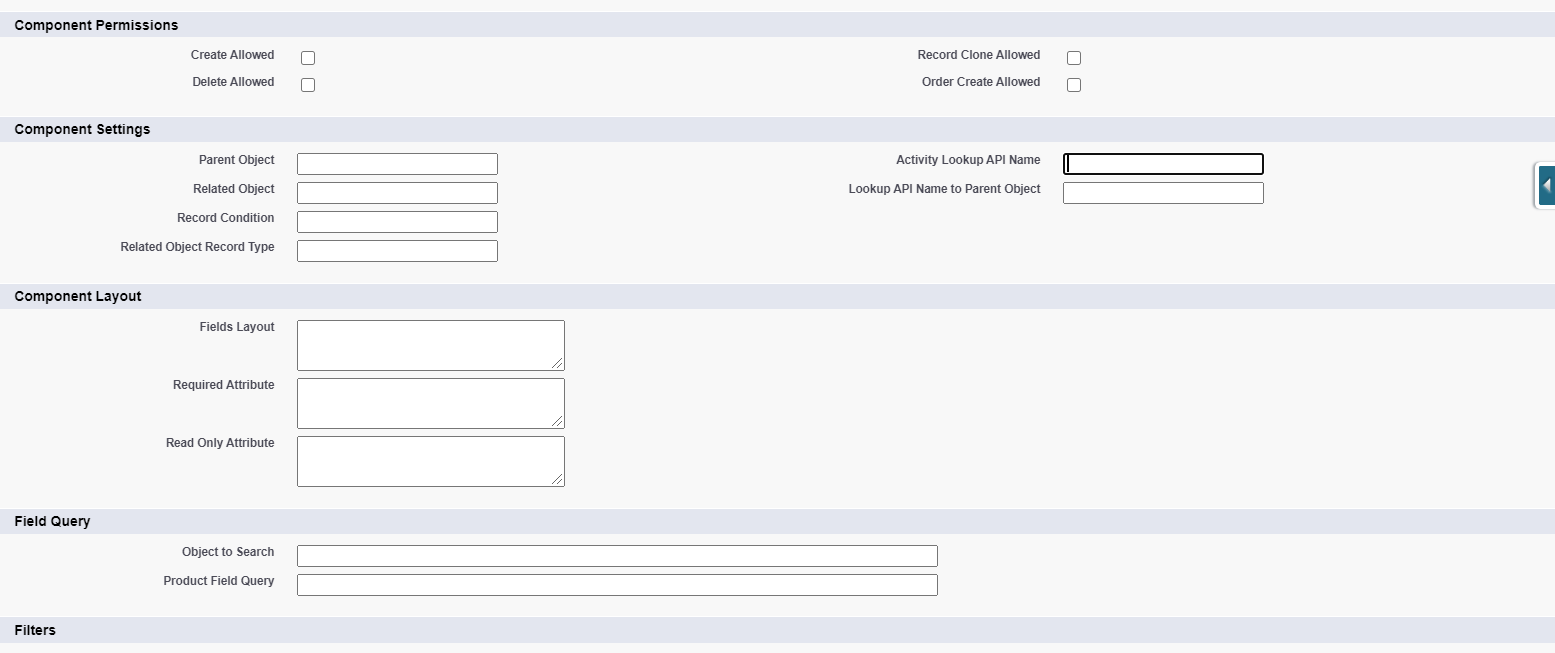Image resolution: width=1555 pixels, height=653 pixels.
Task: Select the Read Only Attribute text area
Action: tap(430, 461)
